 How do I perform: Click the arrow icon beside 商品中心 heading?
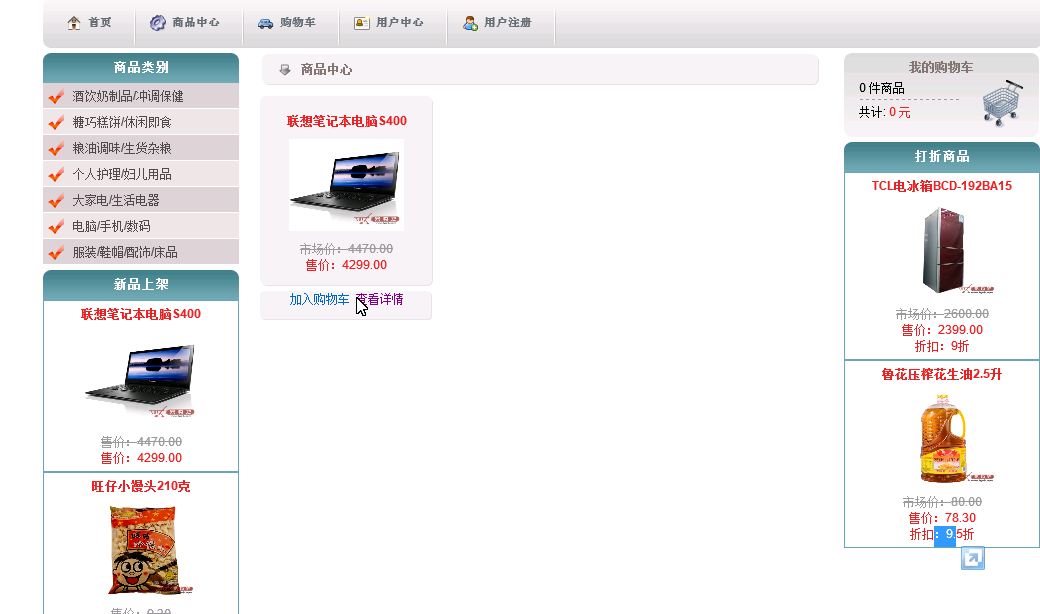point(285,70)
